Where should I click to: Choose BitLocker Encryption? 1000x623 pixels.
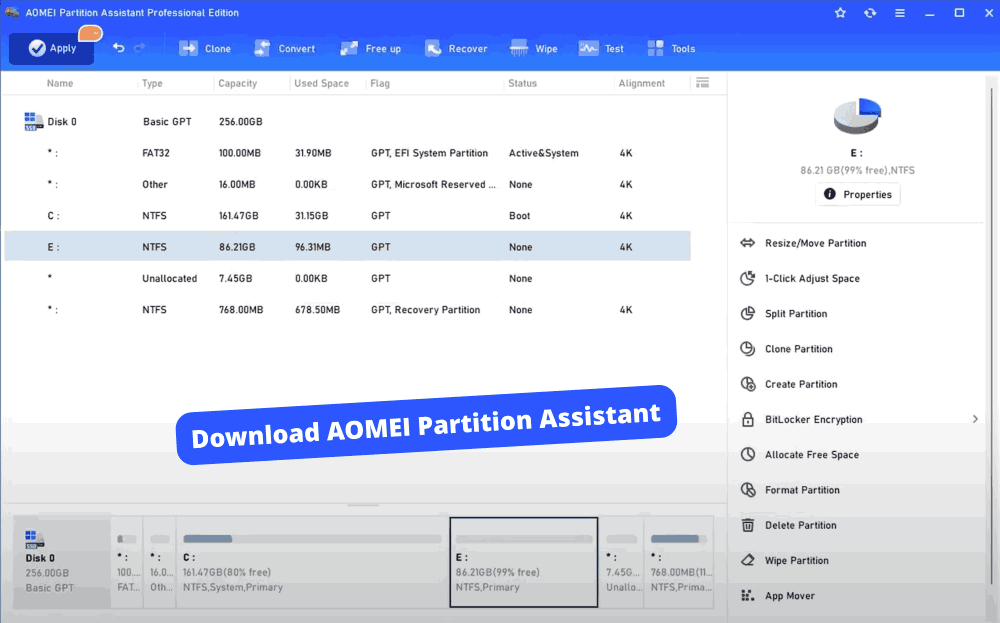(x=814, y=420)
